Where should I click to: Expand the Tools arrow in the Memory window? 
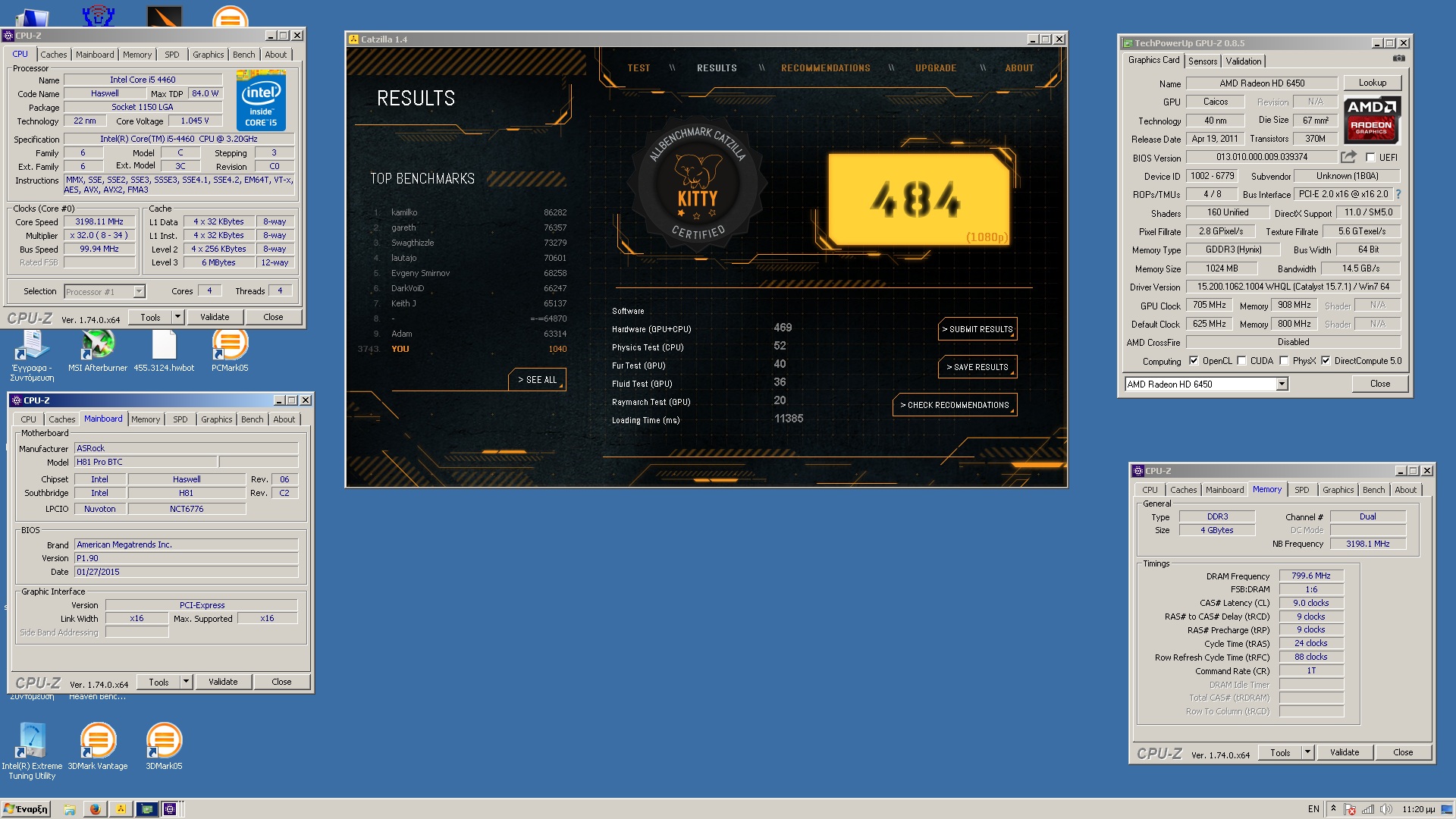click(x=1307, y=752)
